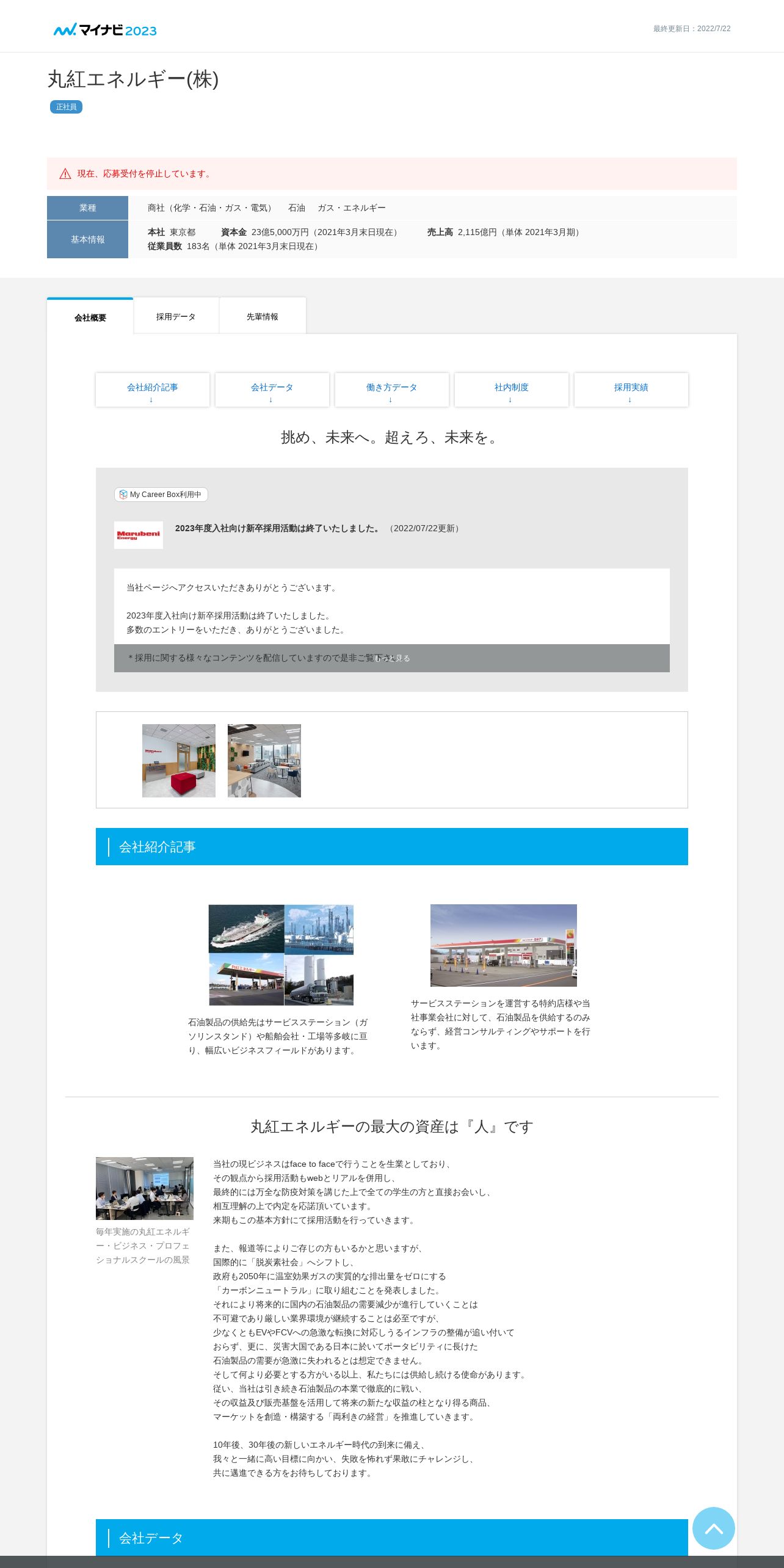Click the 最終更新日：2022/7/22 text
The height and width of the screenshot is (1568, 784).
tap(692, 29)
